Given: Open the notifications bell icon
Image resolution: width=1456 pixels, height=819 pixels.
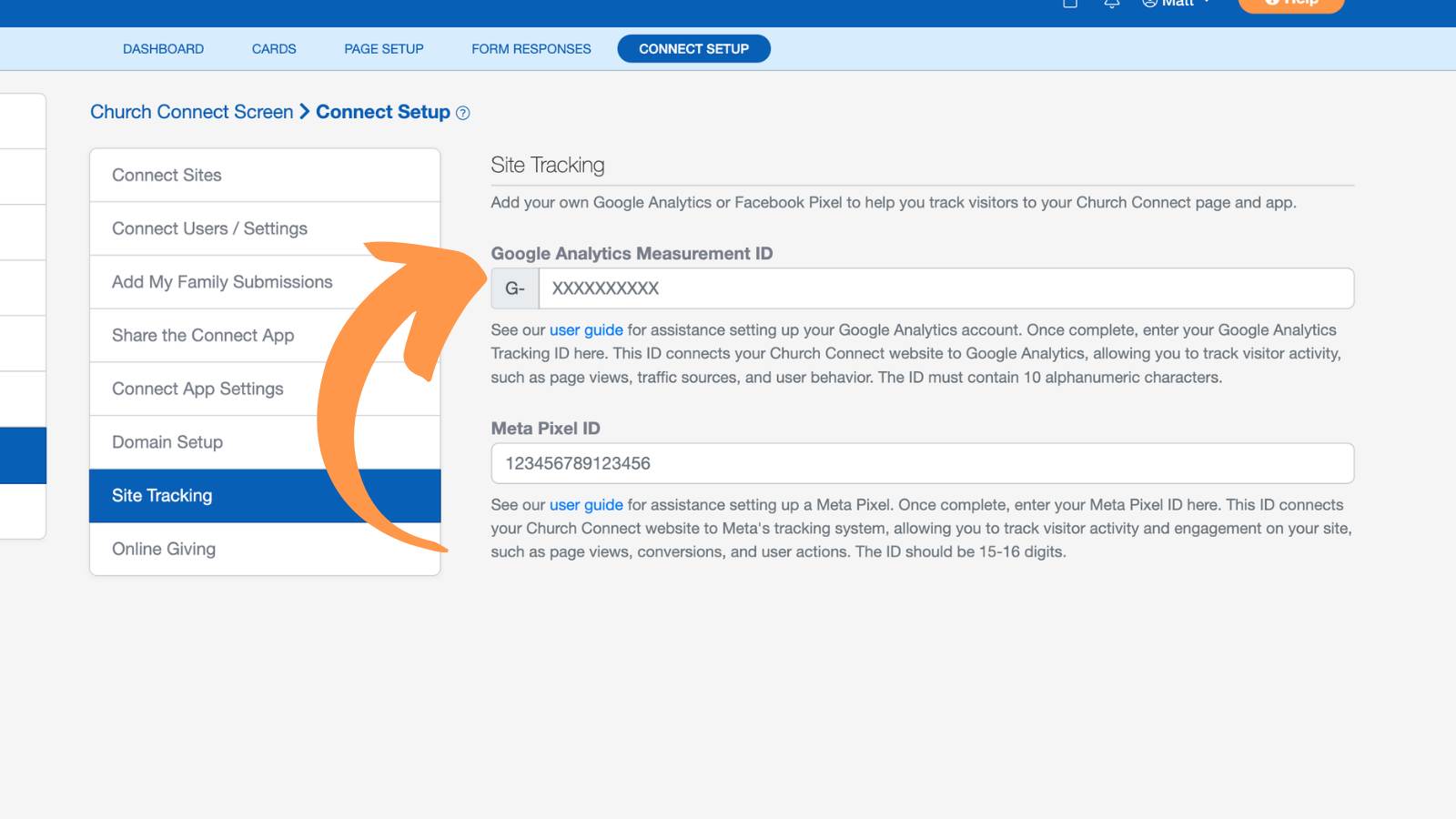Looking at the screenshot, I should point(1111,4).
